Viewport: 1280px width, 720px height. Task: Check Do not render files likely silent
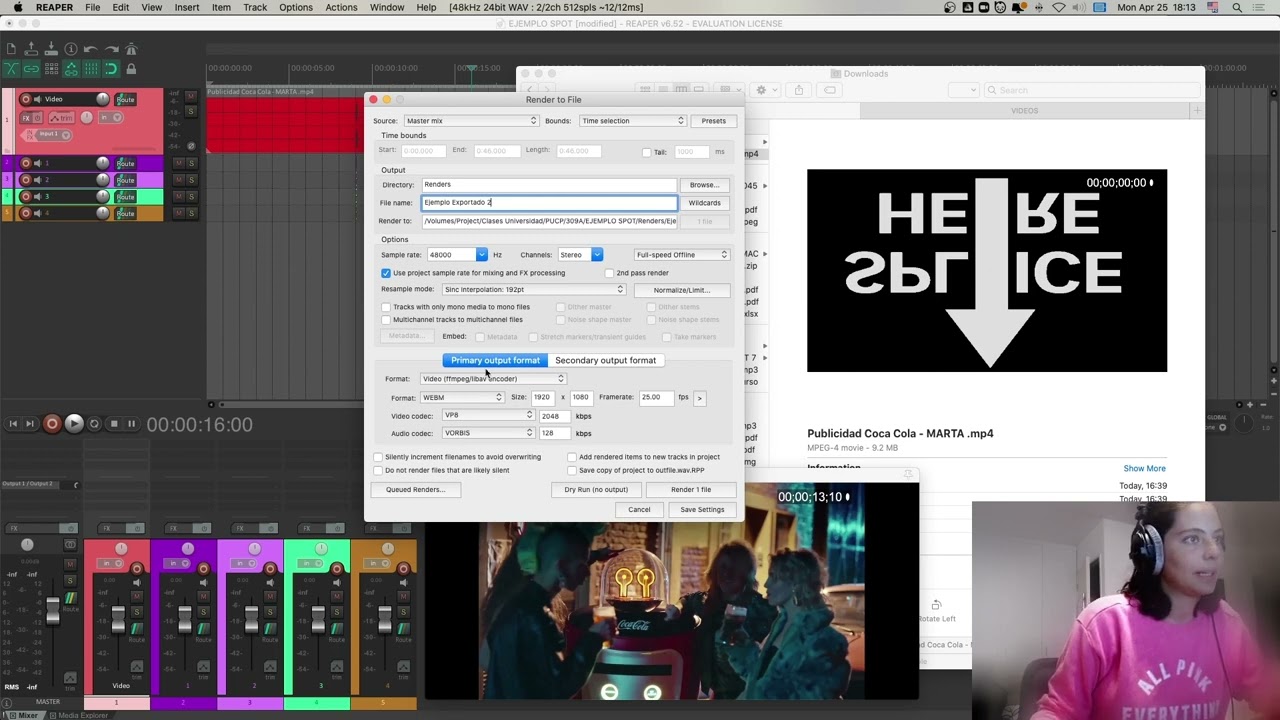(378, 470)
